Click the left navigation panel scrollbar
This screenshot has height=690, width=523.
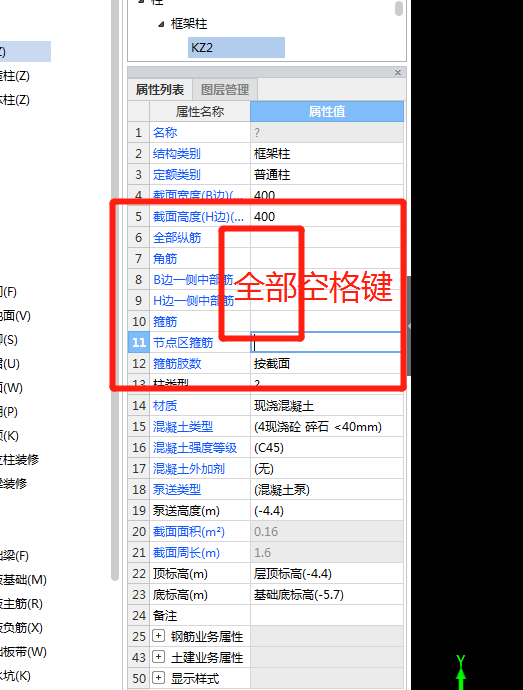coord(115,290)
